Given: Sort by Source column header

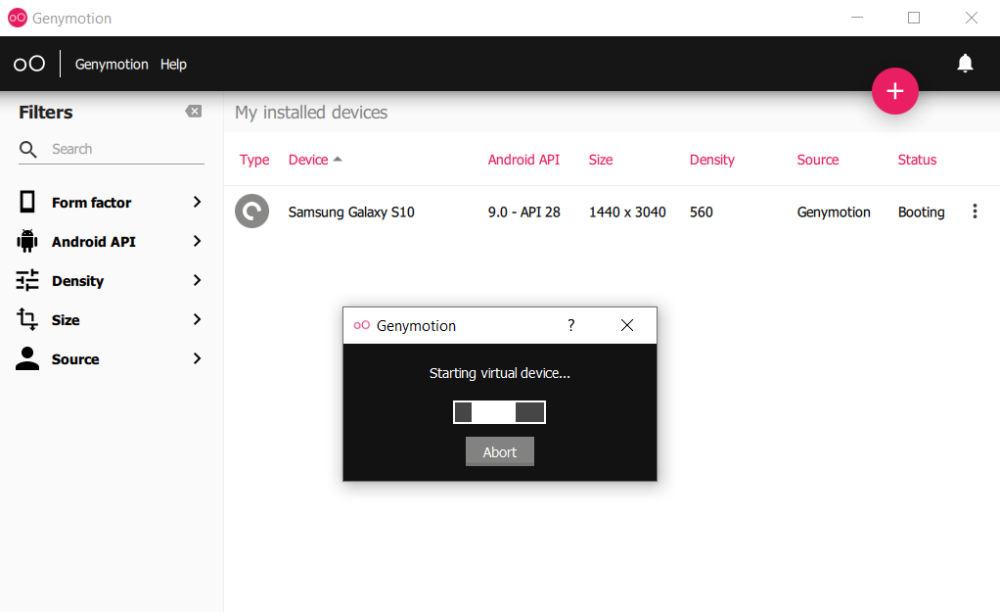Looking at the screenshot, I should point(818,159).
